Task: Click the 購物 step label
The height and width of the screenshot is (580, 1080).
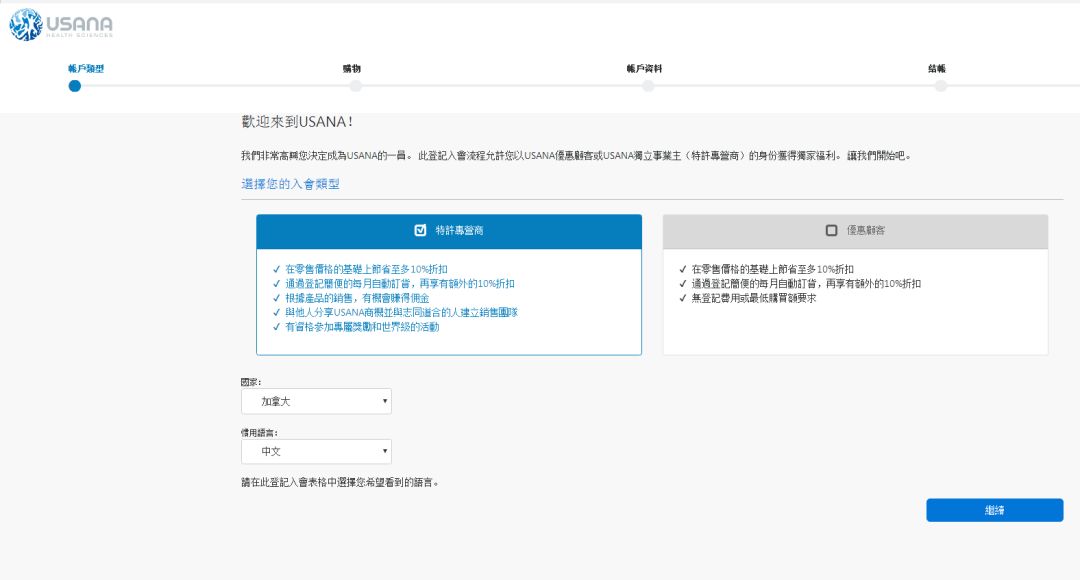Action: tap(352, 68)
